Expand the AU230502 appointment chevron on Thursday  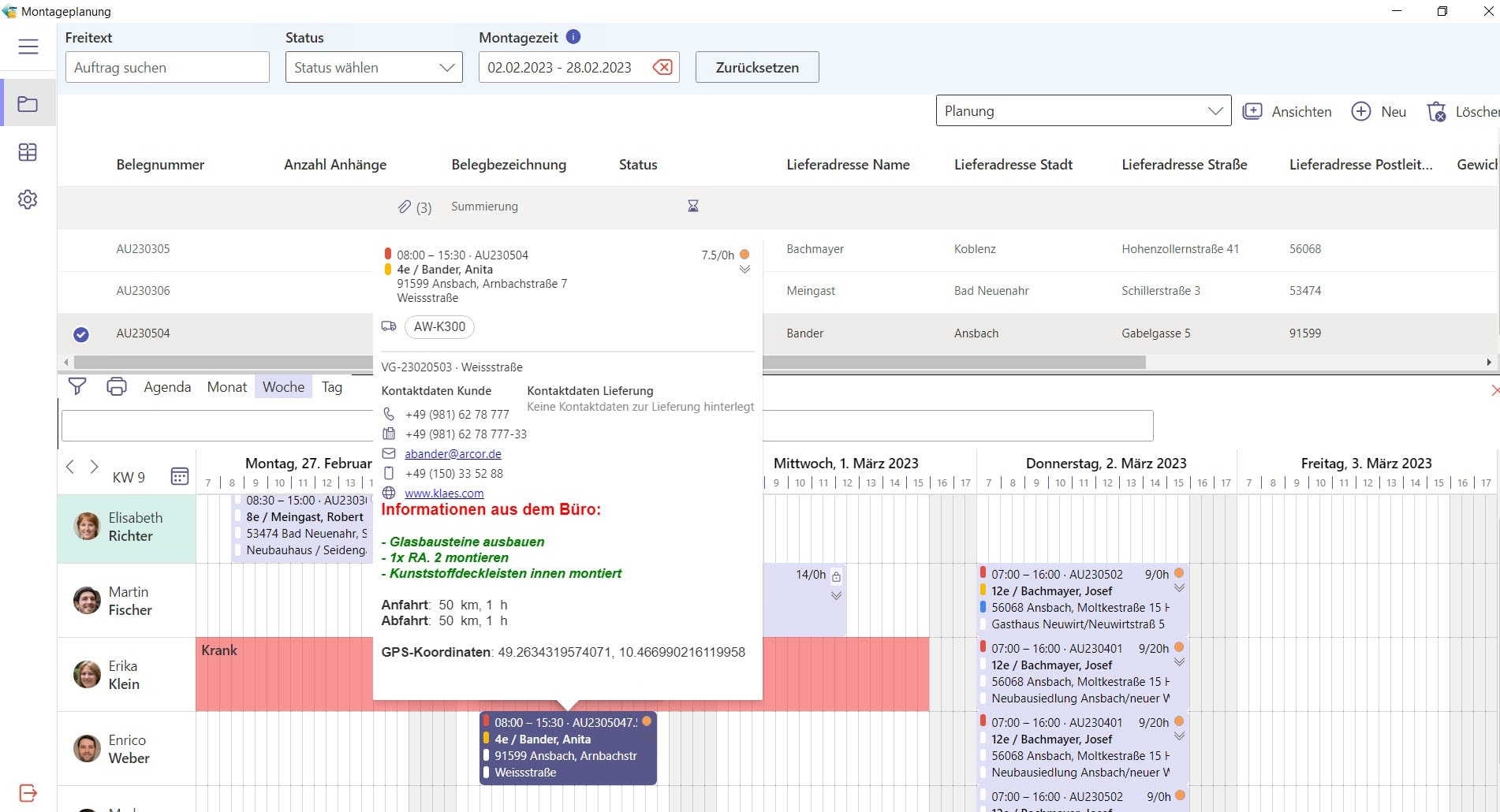(1179, 588)
